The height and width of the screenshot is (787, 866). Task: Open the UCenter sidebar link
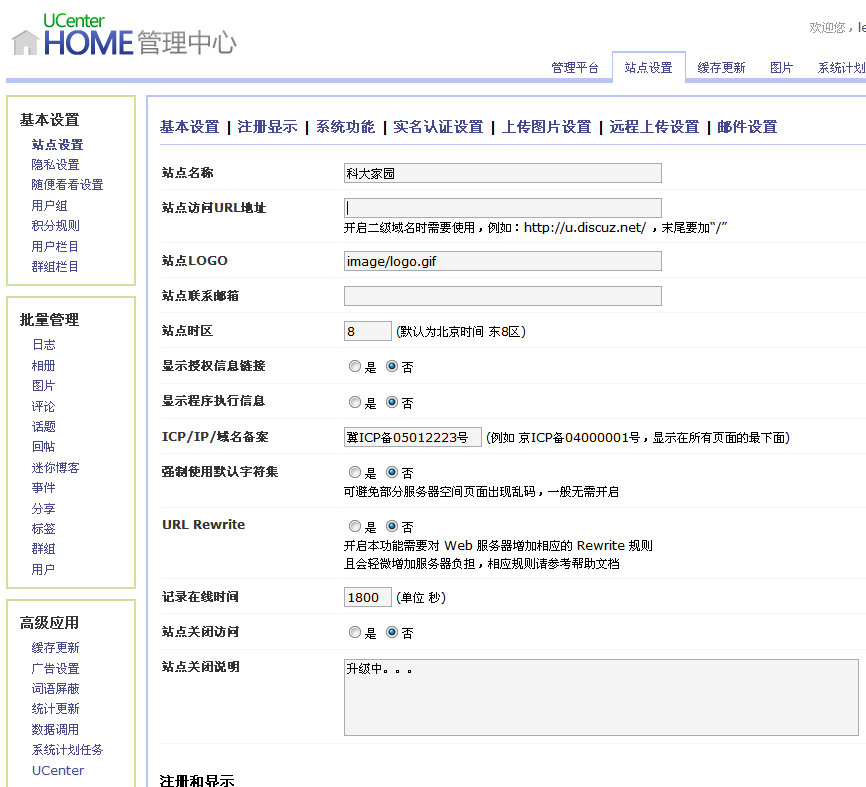58,770
